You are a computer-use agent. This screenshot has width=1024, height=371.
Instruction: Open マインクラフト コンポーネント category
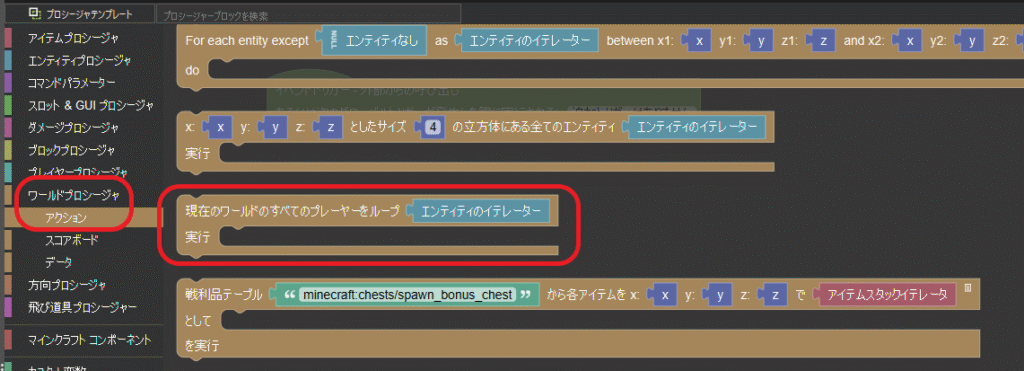[89, 340]
